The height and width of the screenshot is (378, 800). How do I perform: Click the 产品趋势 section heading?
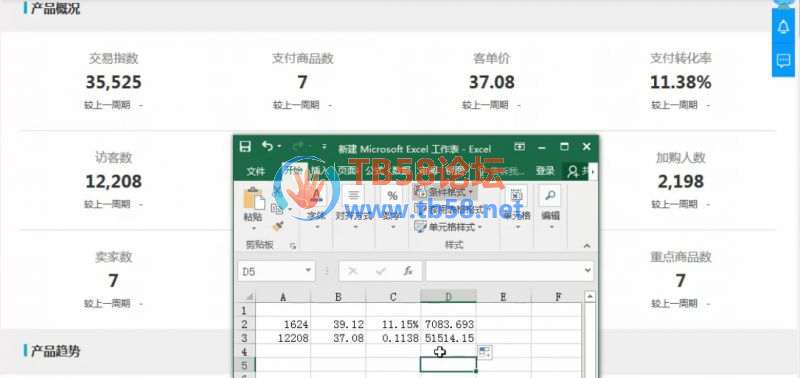pyautogui.click(x=56, y=351)
